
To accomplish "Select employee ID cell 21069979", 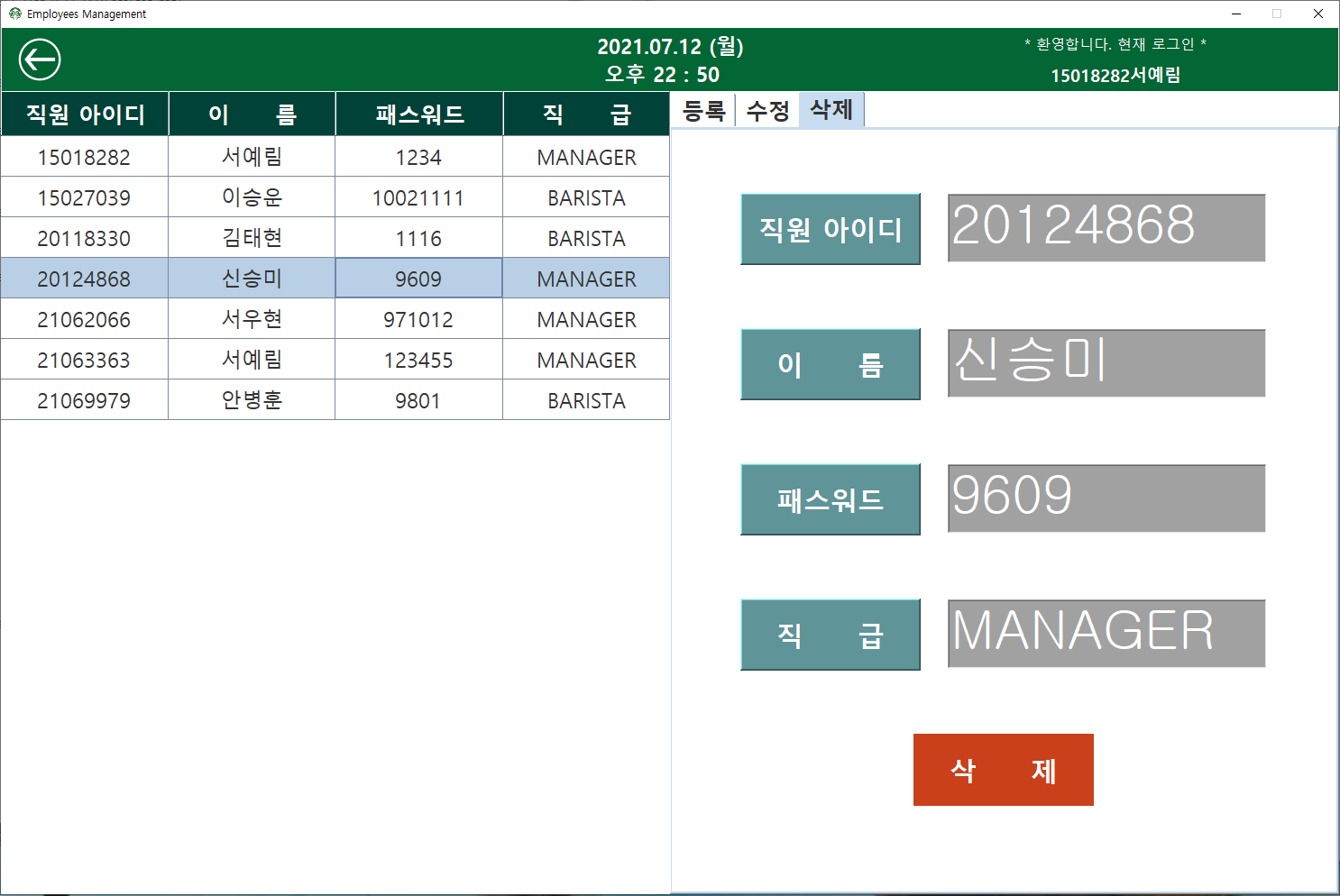I will tap(85, 400).
